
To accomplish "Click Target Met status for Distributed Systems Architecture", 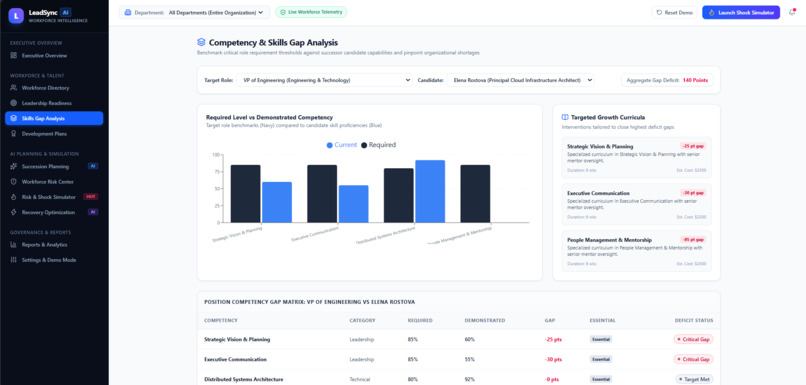I will coord(693,379).
